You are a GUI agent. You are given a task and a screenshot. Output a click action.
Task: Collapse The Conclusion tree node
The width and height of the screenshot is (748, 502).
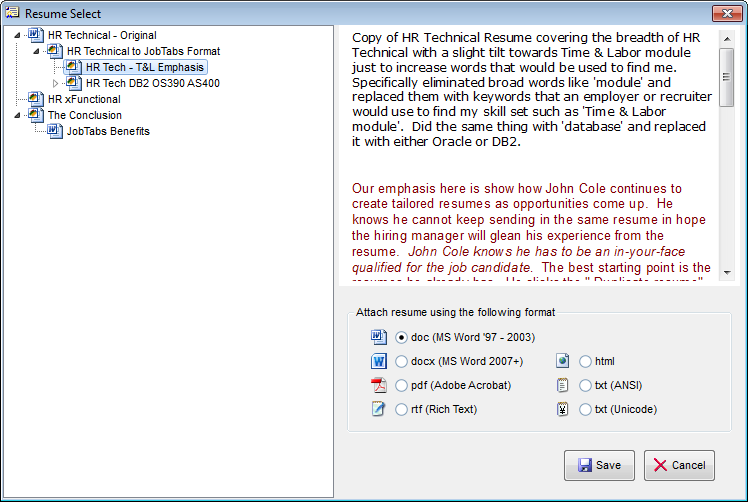tap(18, 115)
